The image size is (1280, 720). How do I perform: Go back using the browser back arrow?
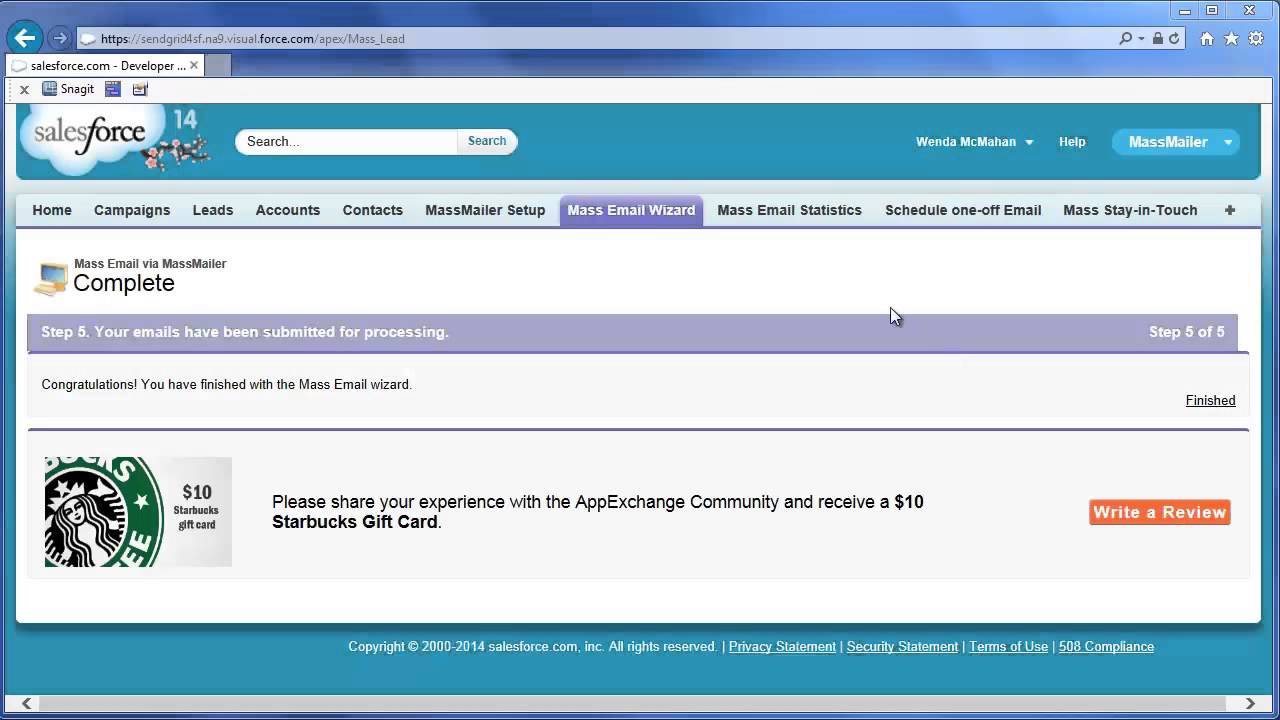pos(24,39)
